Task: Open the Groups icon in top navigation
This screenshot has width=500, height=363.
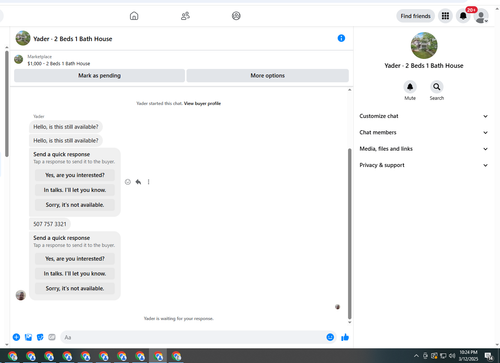Action: (x=236, y=16)
